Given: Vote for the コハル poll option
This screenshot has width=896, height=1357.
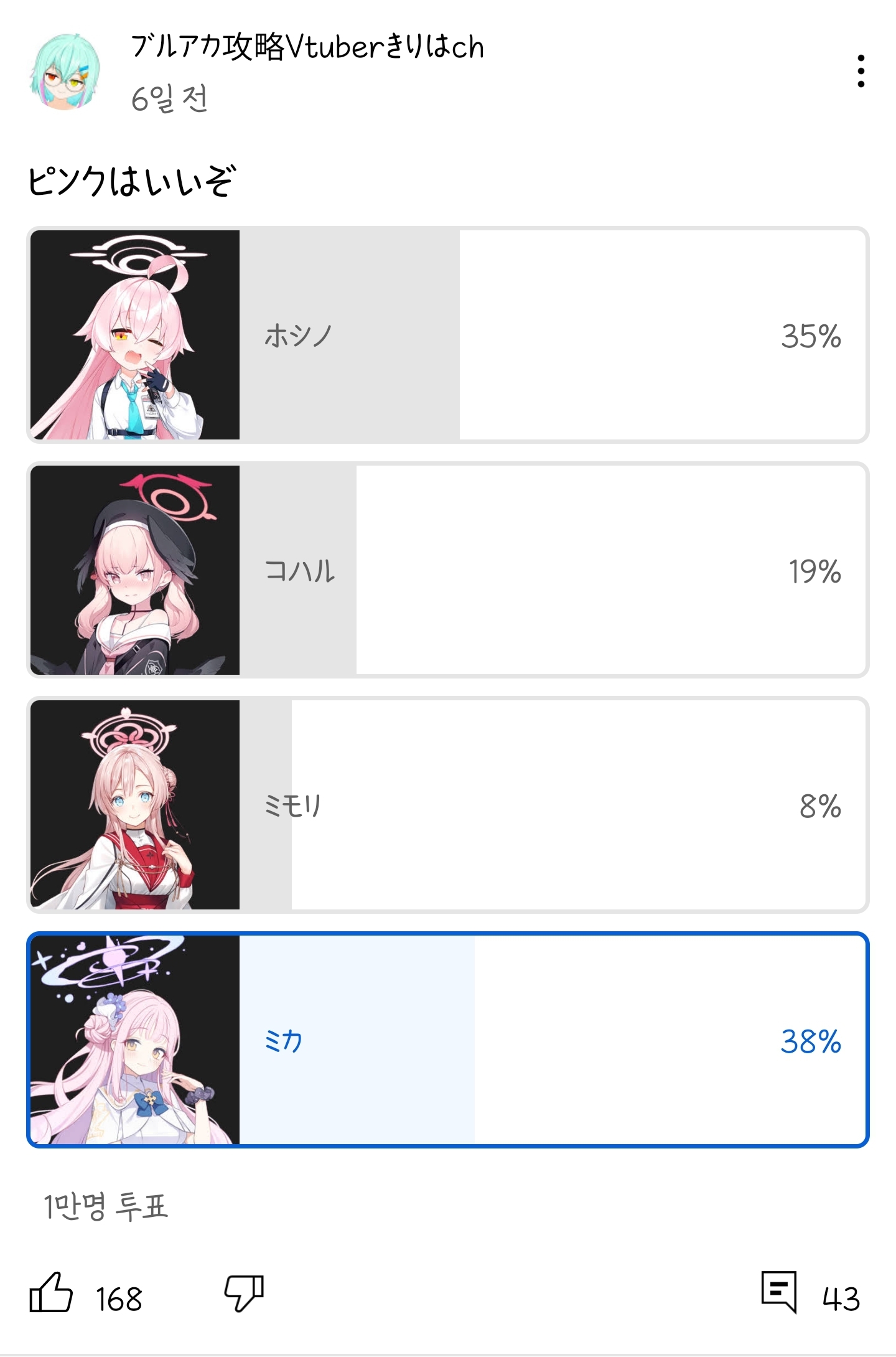Looking at the screenshot, I should pyautogui.click(x=448, y=570).
